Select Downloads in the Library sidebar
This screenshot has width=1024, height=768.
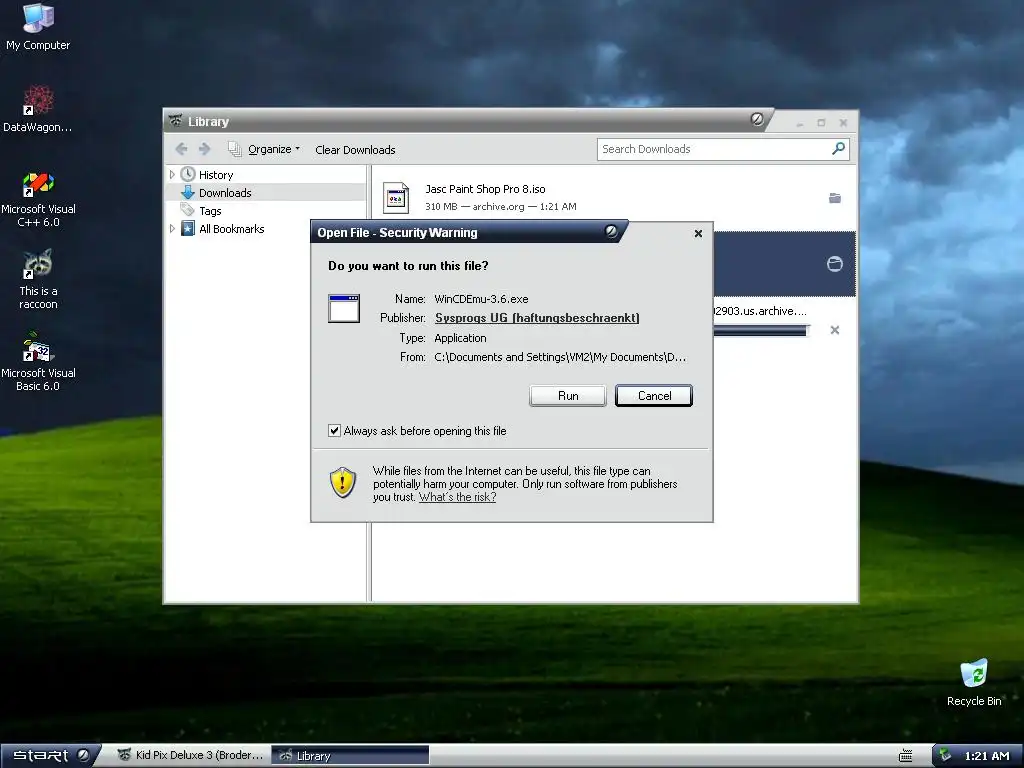225,193
